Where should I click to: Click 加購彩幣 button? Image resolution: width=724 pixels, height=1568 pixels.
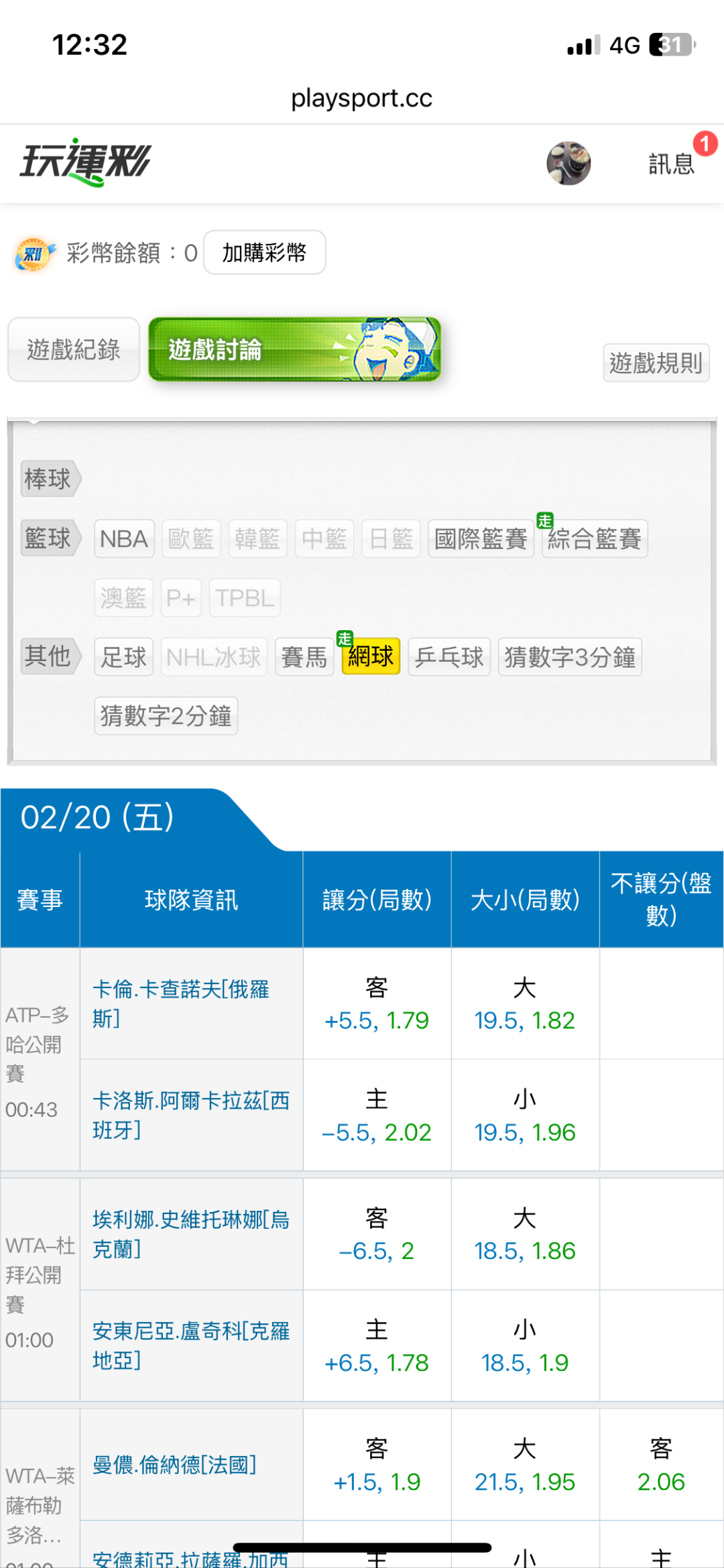[264, 253]
